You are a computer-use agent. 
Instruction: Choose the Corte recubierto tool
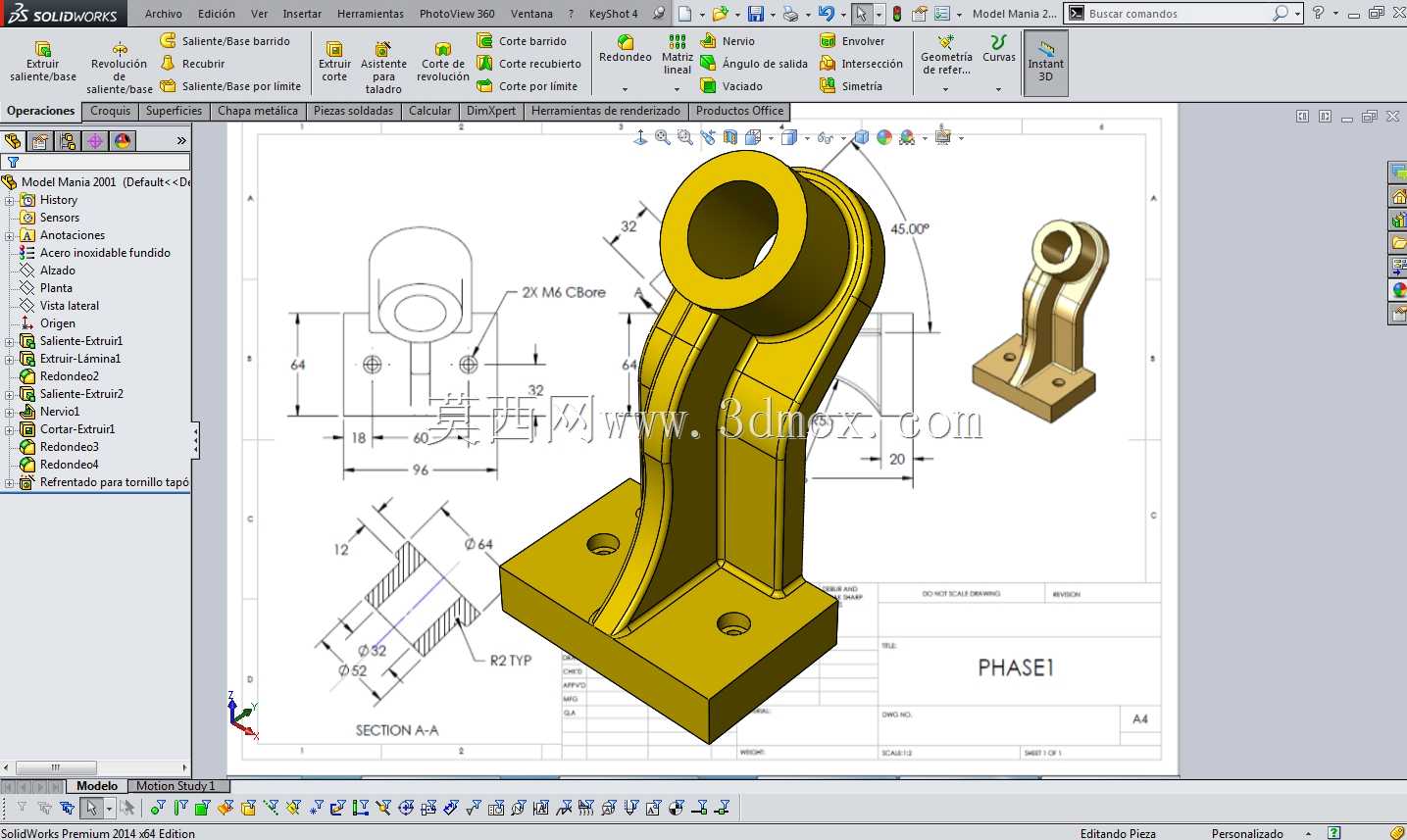(x=528, y=64)
